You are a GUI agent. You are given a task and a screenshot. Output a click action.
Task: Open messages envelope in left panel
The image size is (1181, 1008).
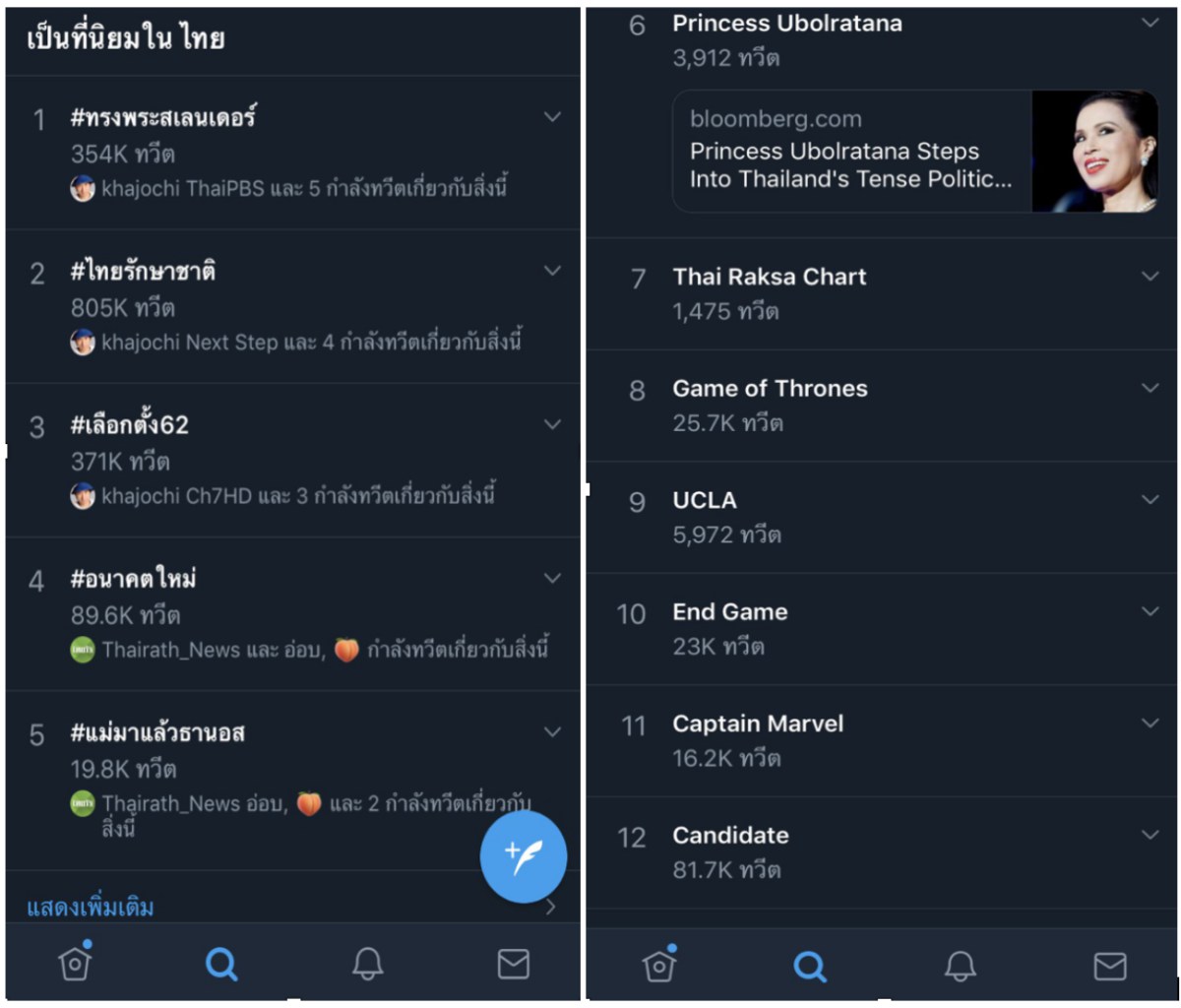[513, 964]
